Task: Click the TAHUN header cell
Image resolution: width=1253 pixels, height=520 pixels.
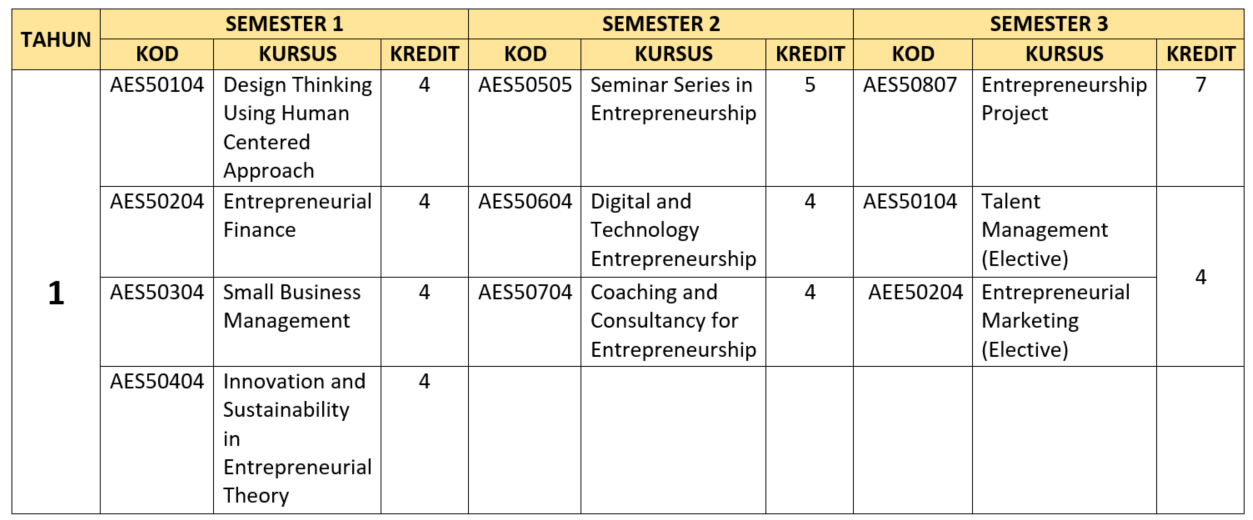Action: point(56,40)
